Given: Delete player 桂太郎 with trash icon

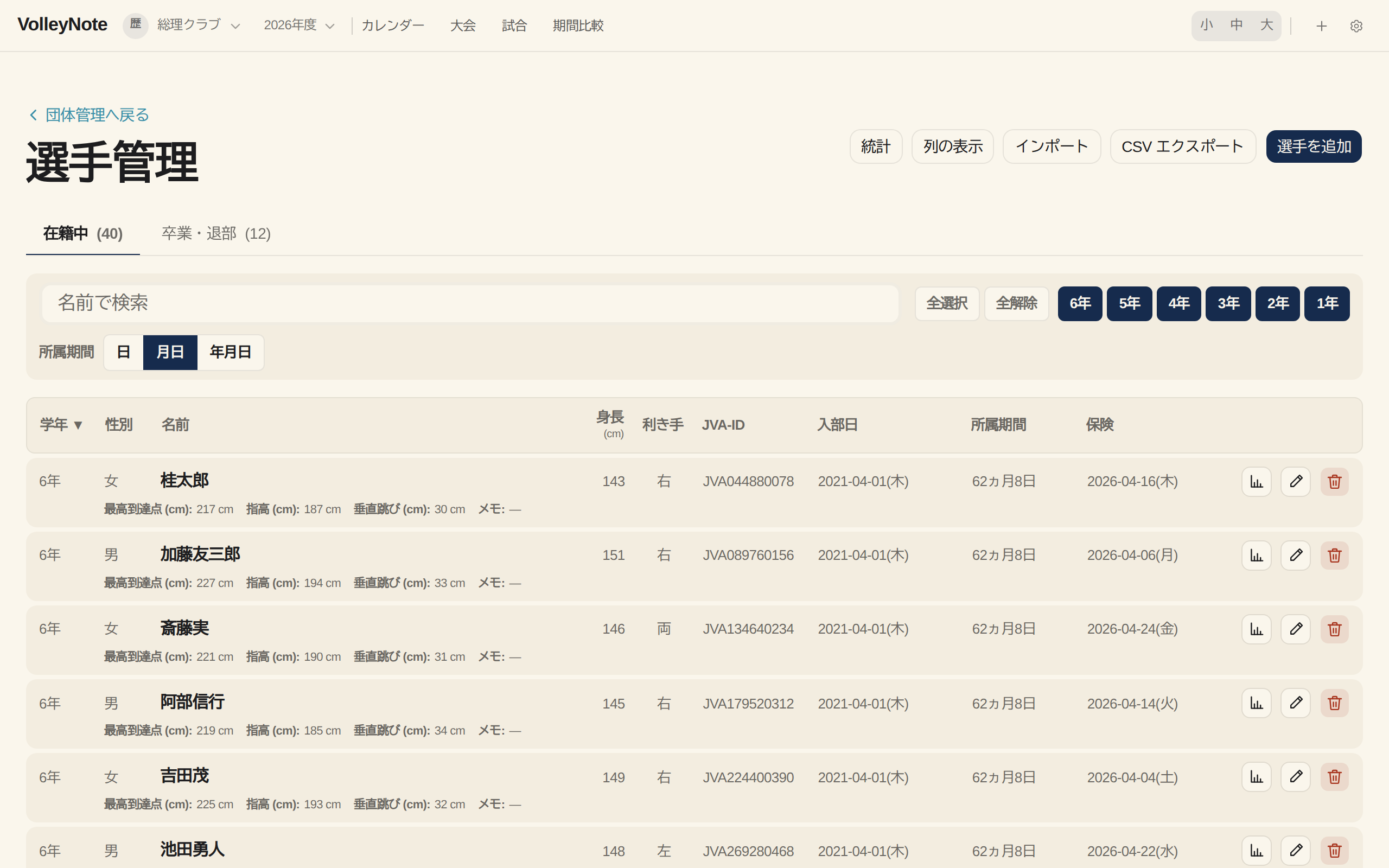Looking at the screenshot, I should point(1335,482).
